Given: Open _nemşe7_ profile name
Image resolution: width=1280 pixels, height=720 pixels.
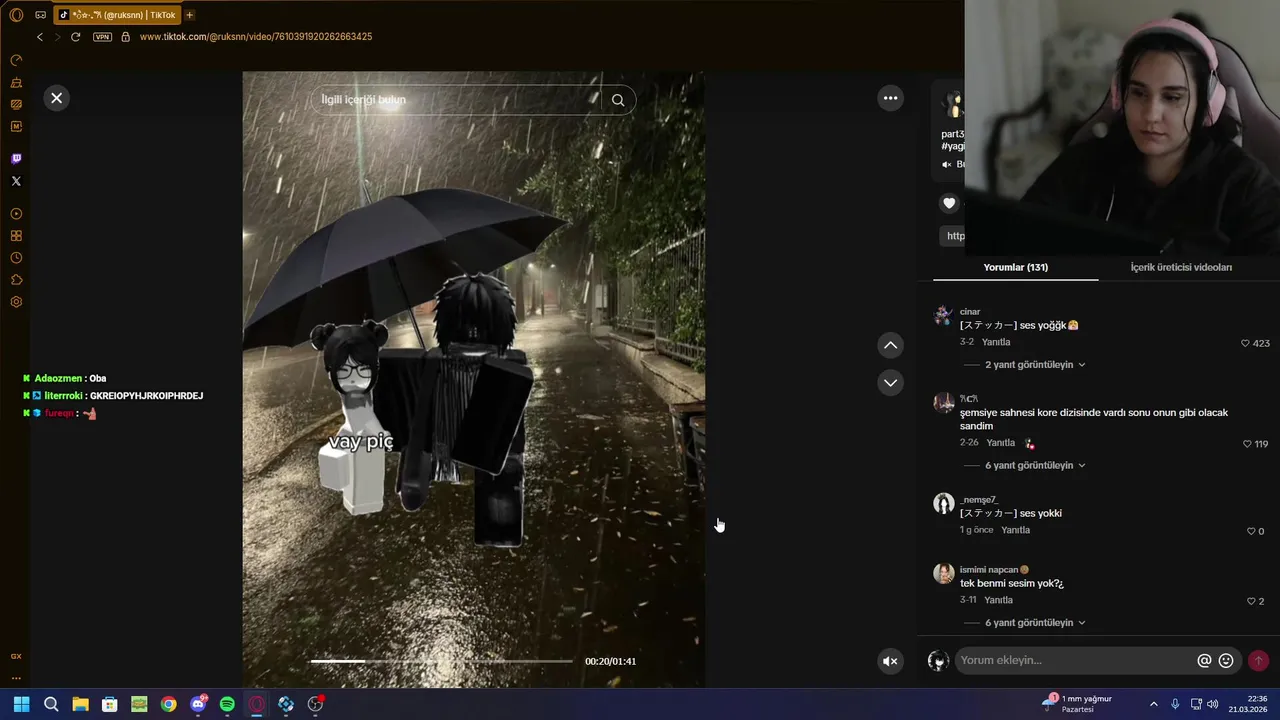Looking at the screenshot, I should [978, 500].
